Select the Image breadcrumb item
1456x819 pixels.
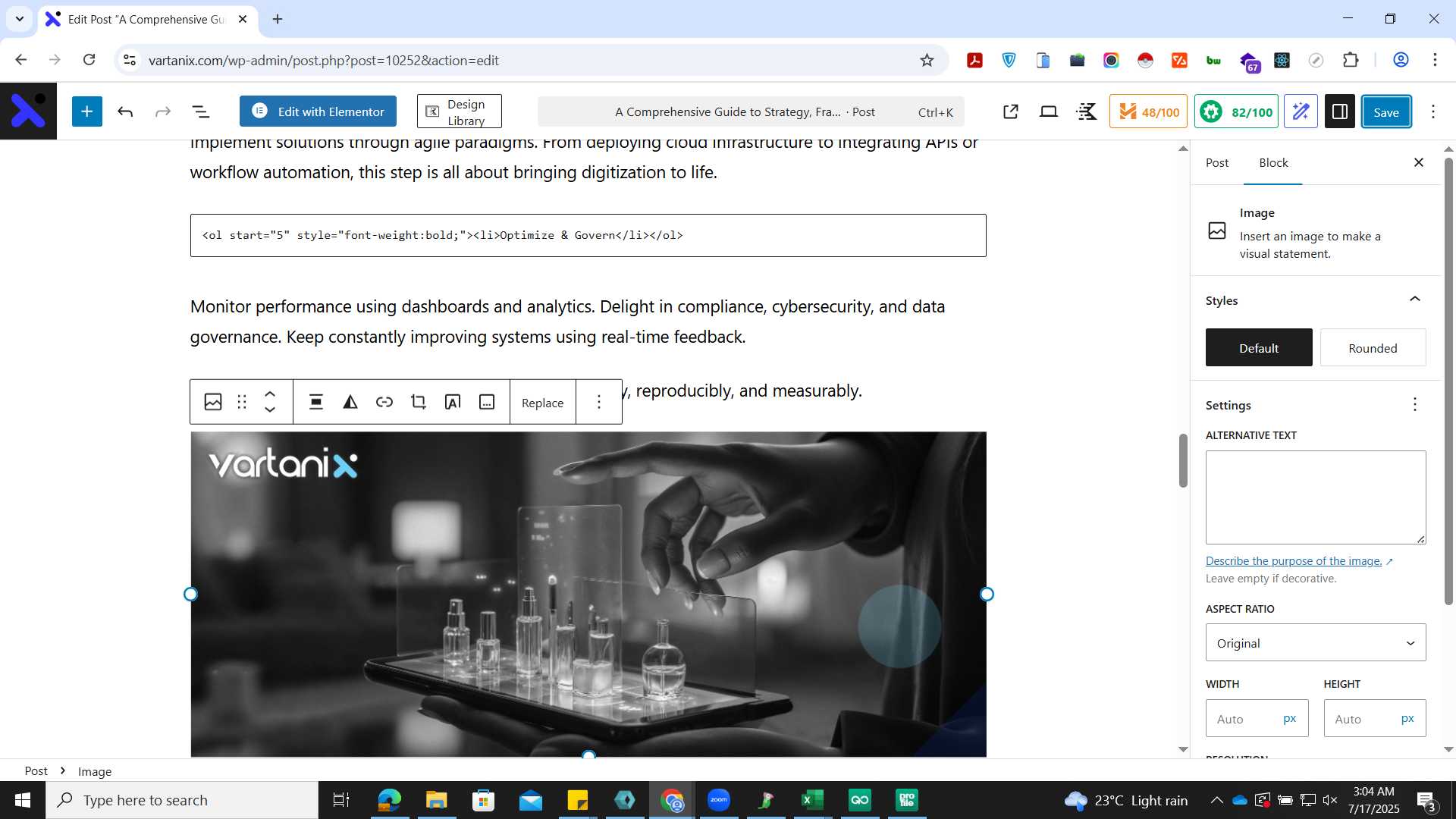coord(95,771)
